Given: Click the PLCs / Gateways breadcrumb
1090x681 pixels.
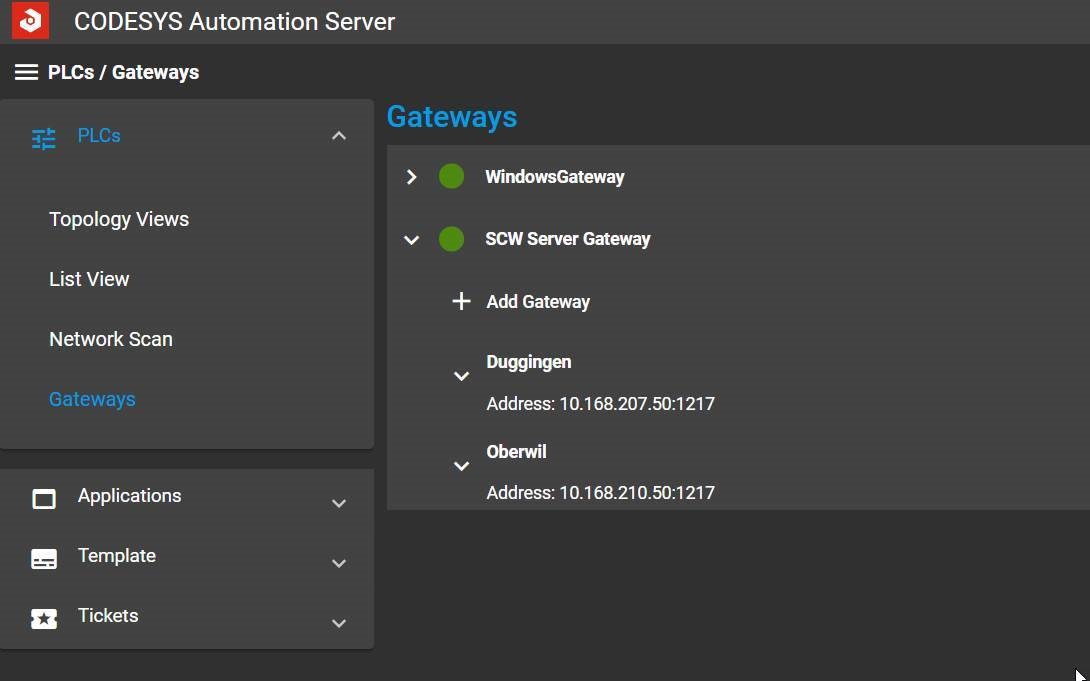Looking at the screenshot, I should click(x=123, y=72).
